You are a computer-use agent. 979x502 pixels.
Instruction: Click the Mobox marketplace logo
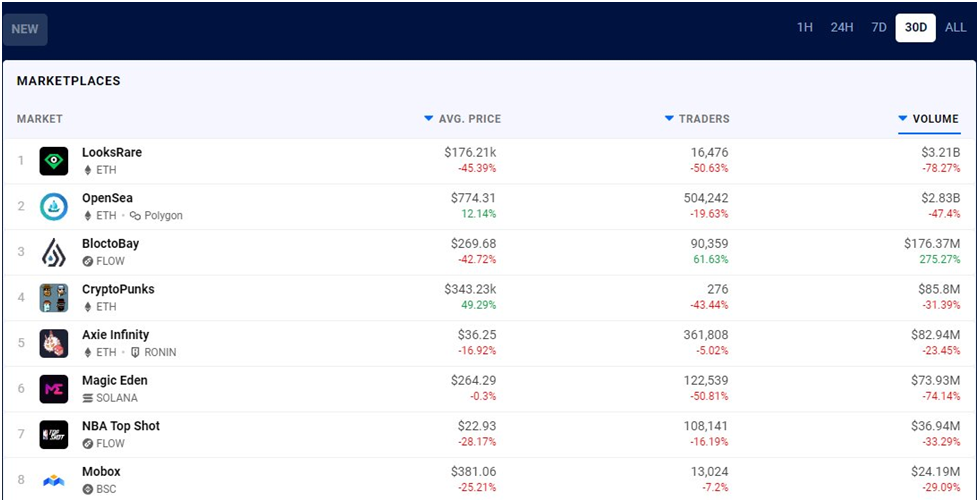pos(54,480)
